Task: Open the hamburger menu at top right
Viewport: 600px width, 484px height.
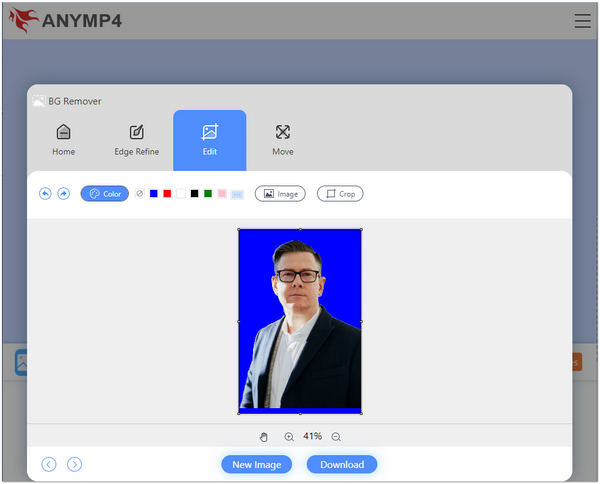Action: 582,21
